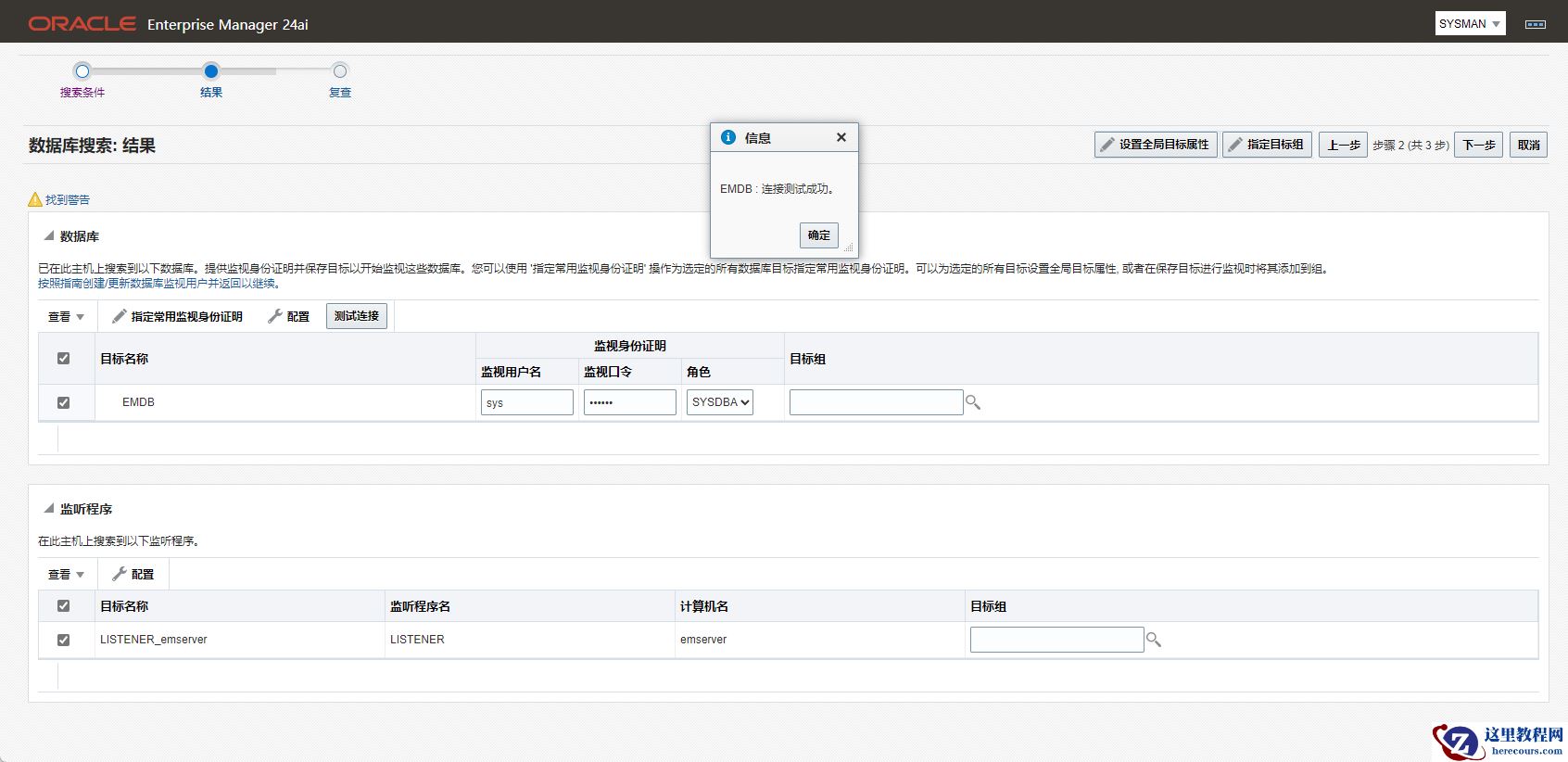Click the 信息 dialog info icon
The width and height of the screenshot is (1568, 762).
pyautogui.click(x=728, y=137)
